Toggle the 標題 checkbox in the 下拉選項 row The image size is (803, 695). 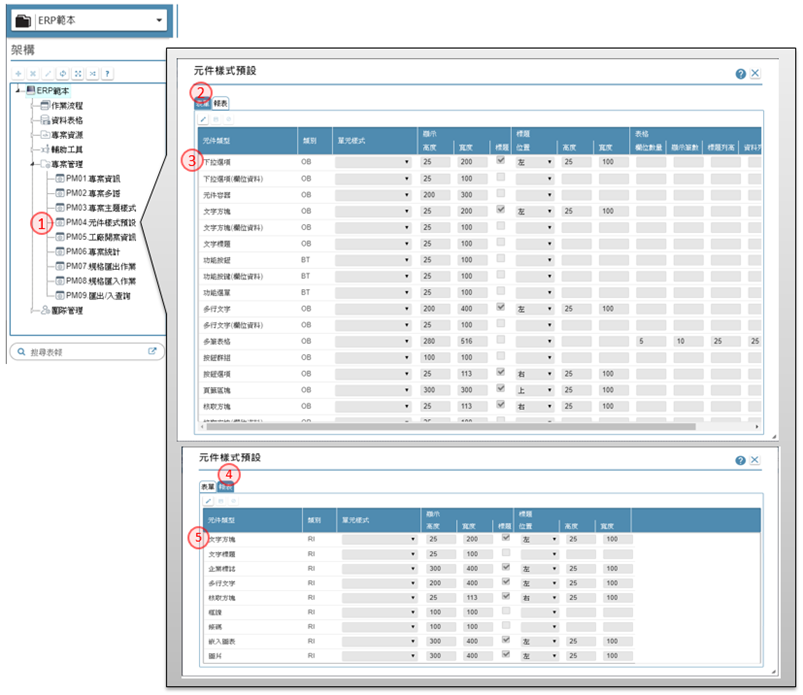501,160
